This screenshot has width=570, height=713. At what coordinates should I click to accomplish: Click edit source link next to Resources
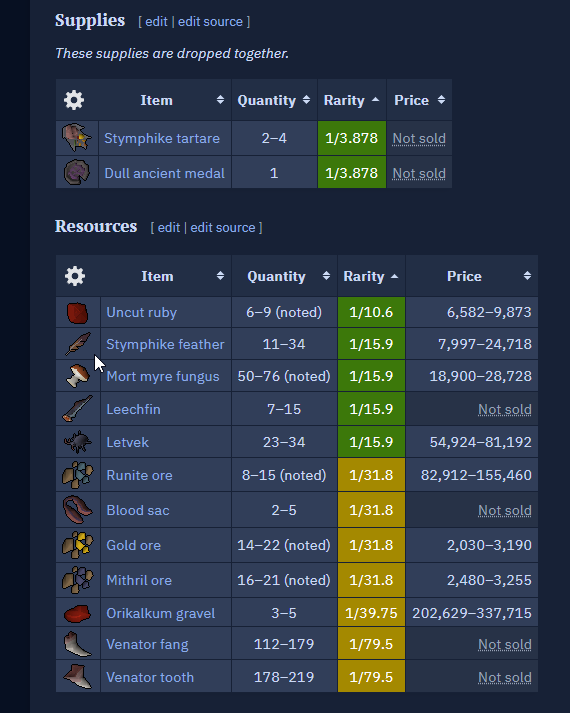[x=223, y=227]
